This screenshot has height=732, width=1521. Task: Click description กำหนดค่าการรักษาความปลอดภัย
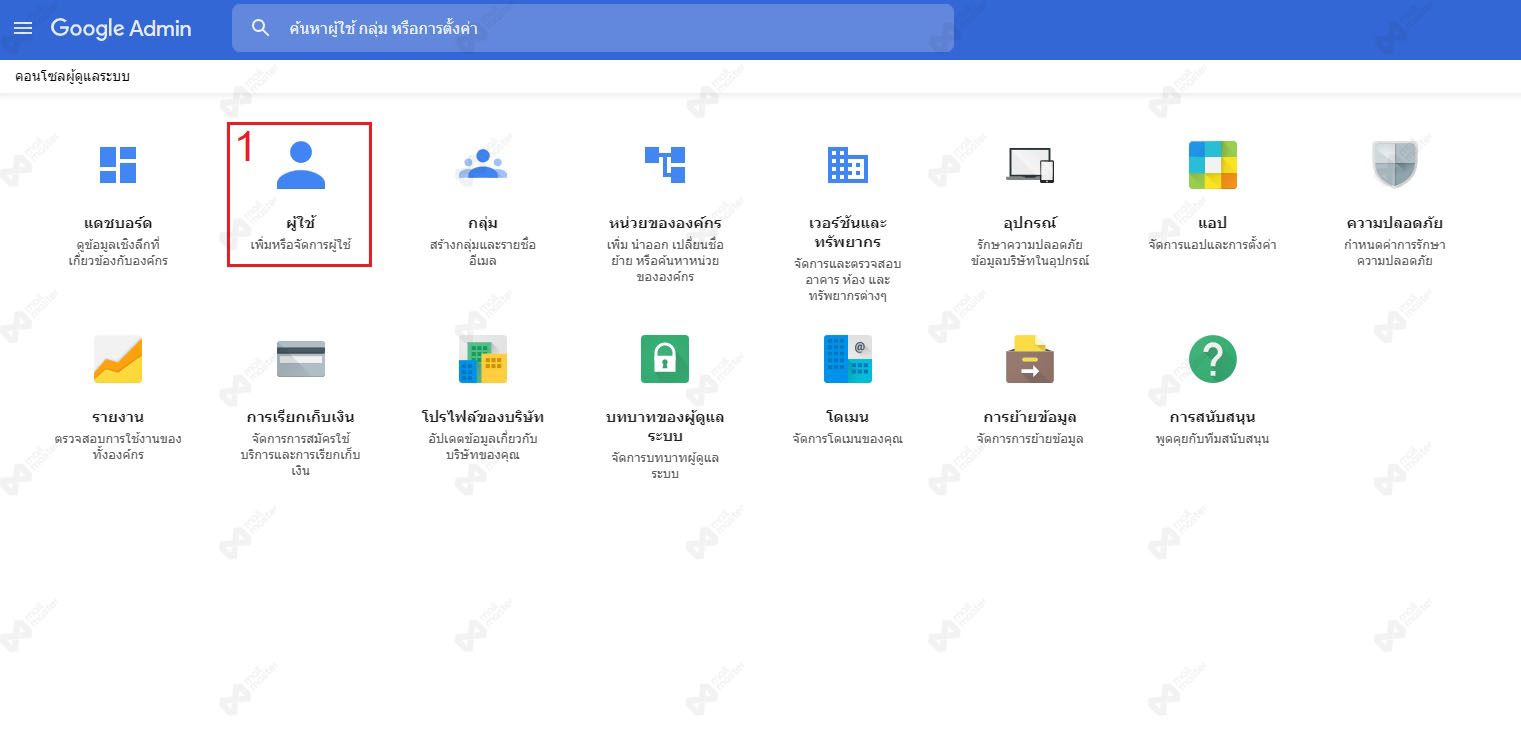[x=1395, y=253]
